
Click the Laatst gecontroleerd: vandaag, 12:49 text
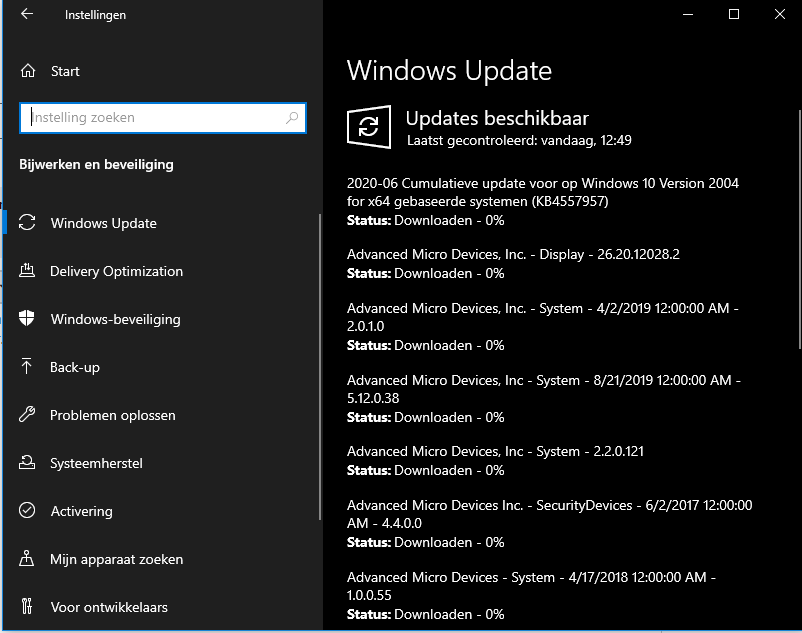tap(519, 141)
